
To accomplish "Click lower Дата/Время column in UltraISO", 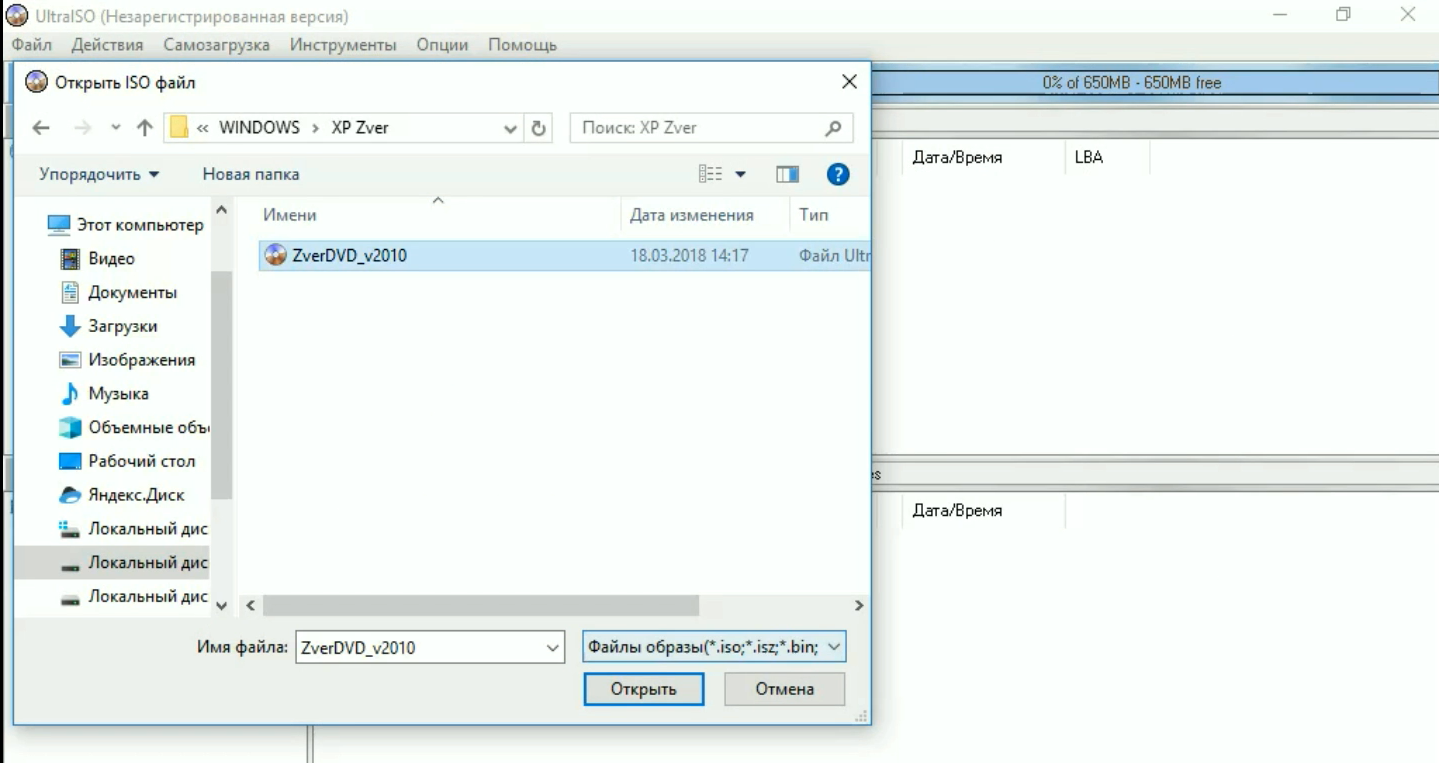I will pyautogui.click(x=957, y=510).
